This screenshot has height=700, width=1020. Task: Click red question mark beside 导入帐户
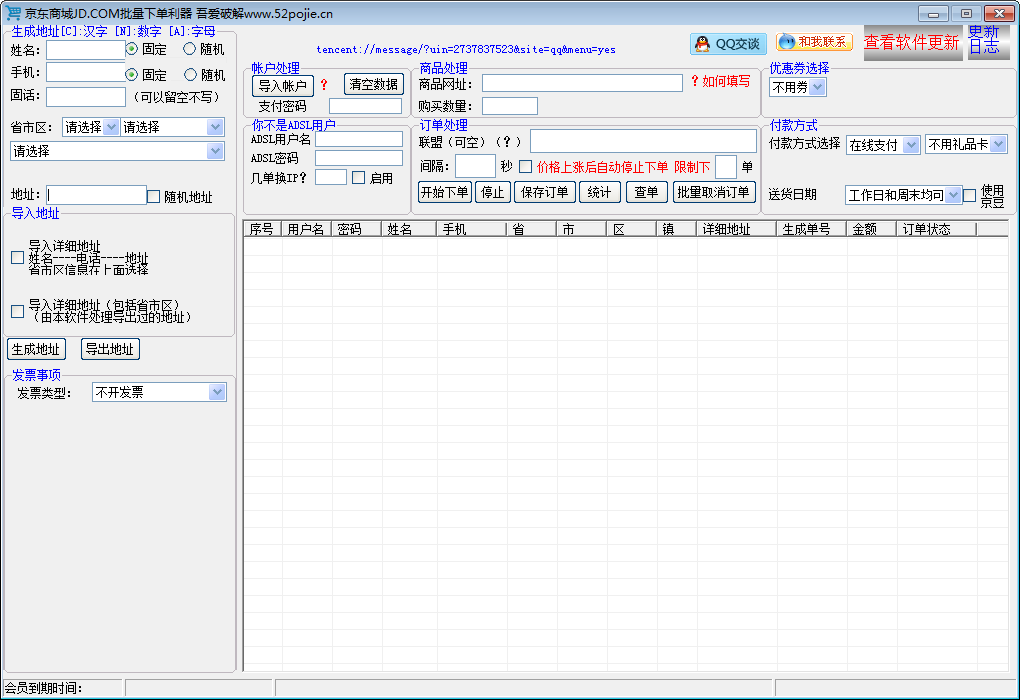[324, 85]
